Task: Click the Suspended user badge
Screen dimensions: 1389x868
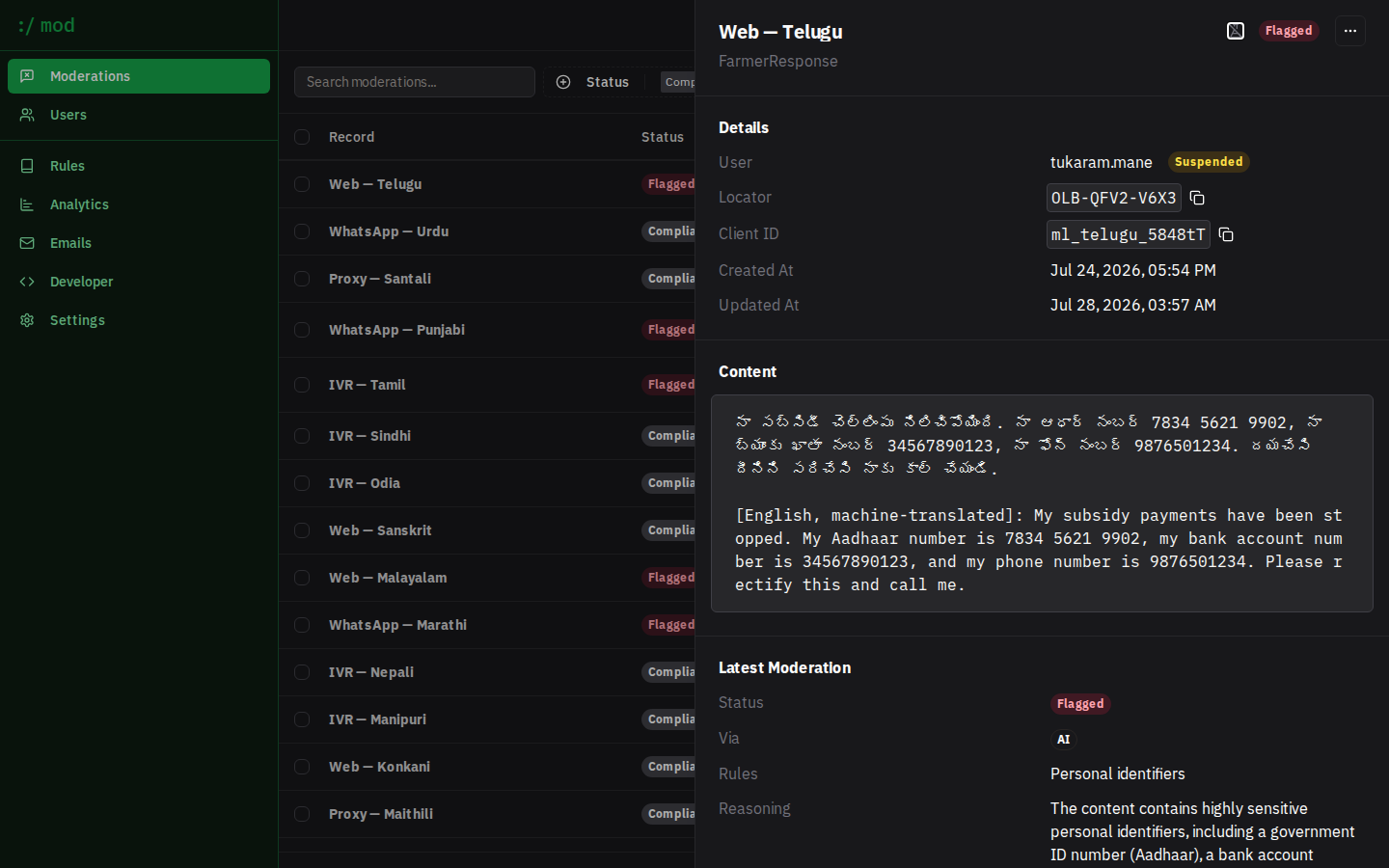Action: click(x=1209, y=162)
